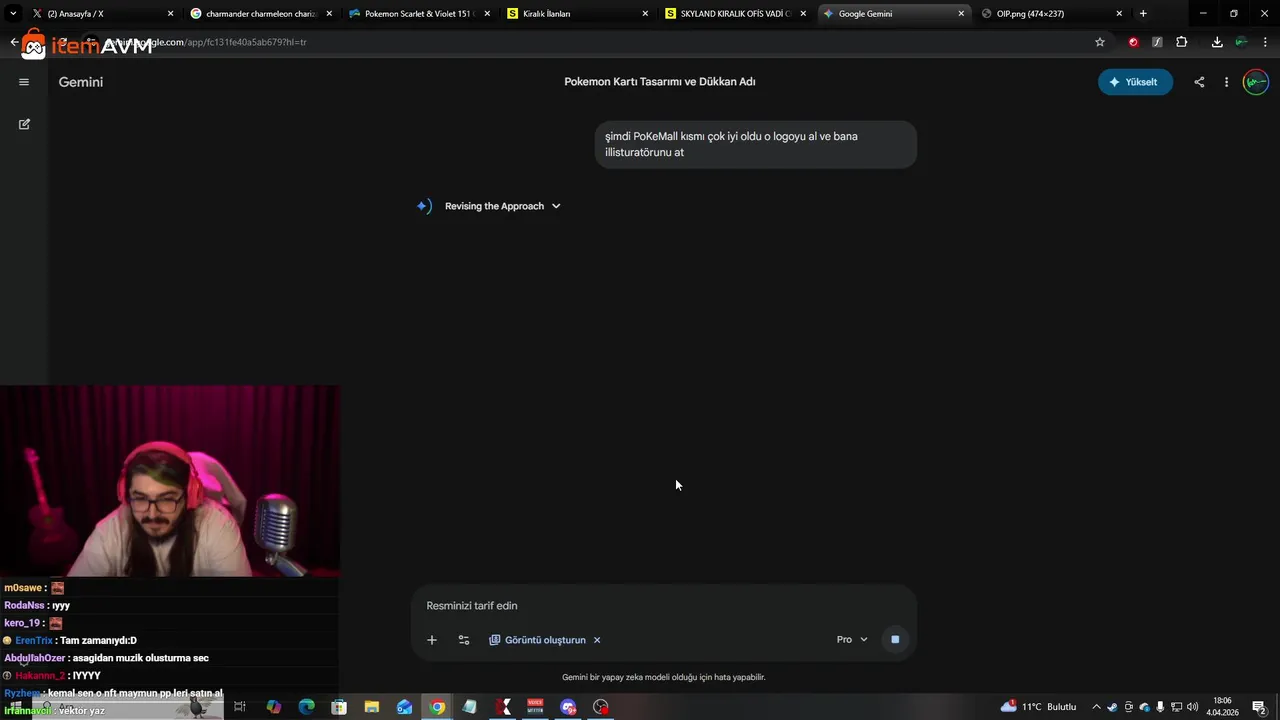
Task: Click the Gemini sparkle thinking indicator
Action: (x=424, y=206)
